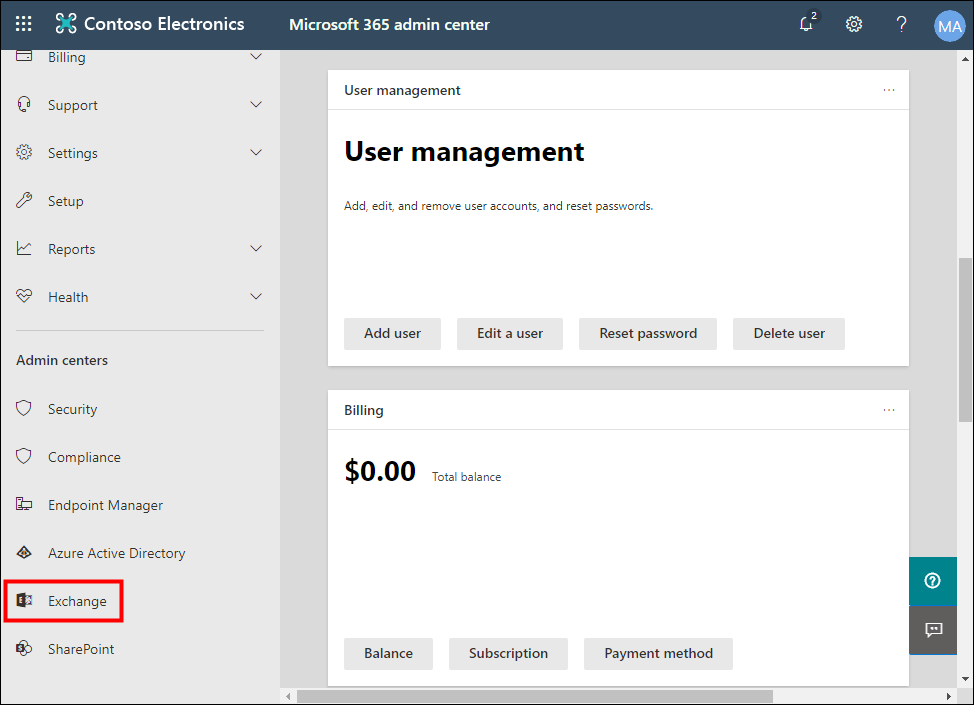This screenshot has width=974, height=705.
Task: Click the vertical scrollbar thumb
Action: click(x=965, y=340)
